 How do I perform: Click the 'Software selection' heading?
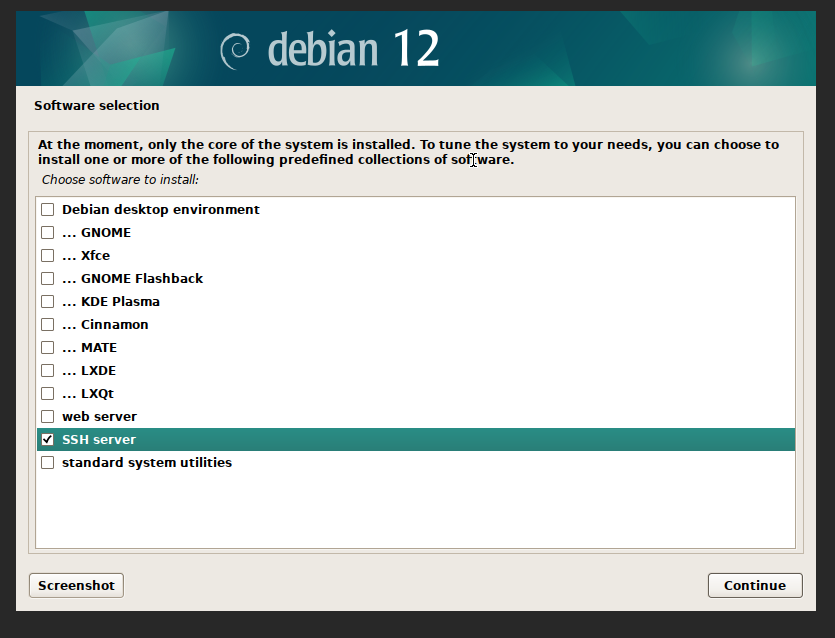pyautogui.click(x=96, y=105)
